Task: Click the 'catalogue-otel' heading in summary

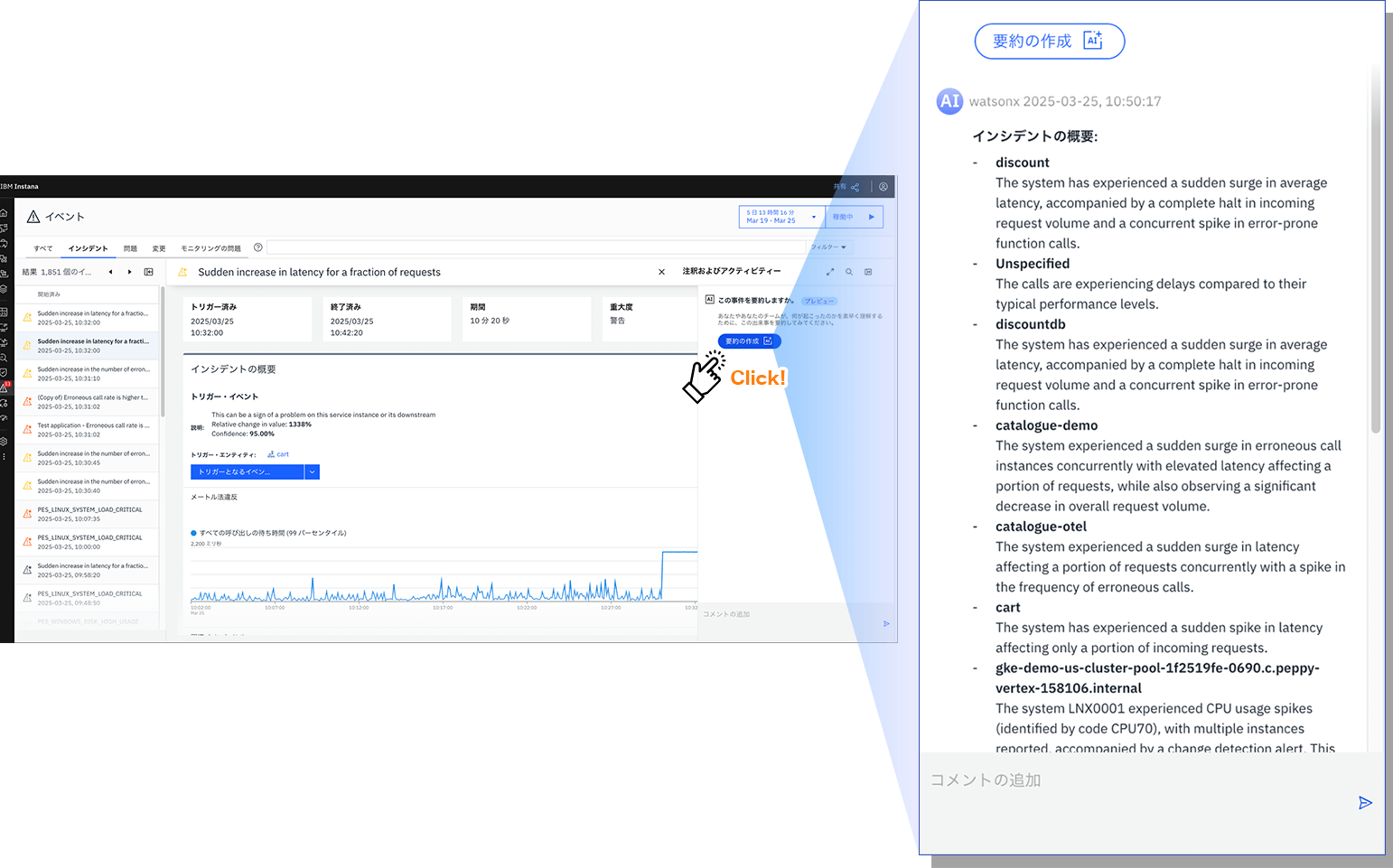Action: [1041, 527]
